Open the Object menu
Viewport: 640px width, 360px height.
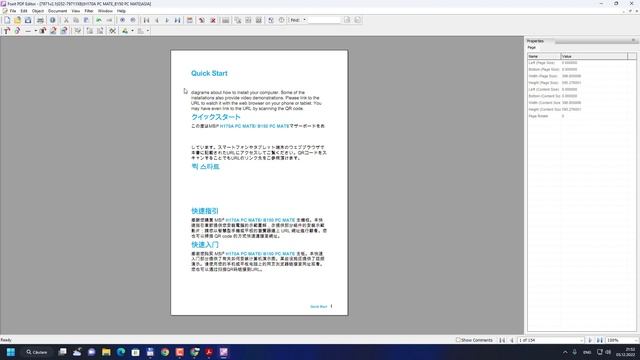pyautogui.click(x=38, y=11)
